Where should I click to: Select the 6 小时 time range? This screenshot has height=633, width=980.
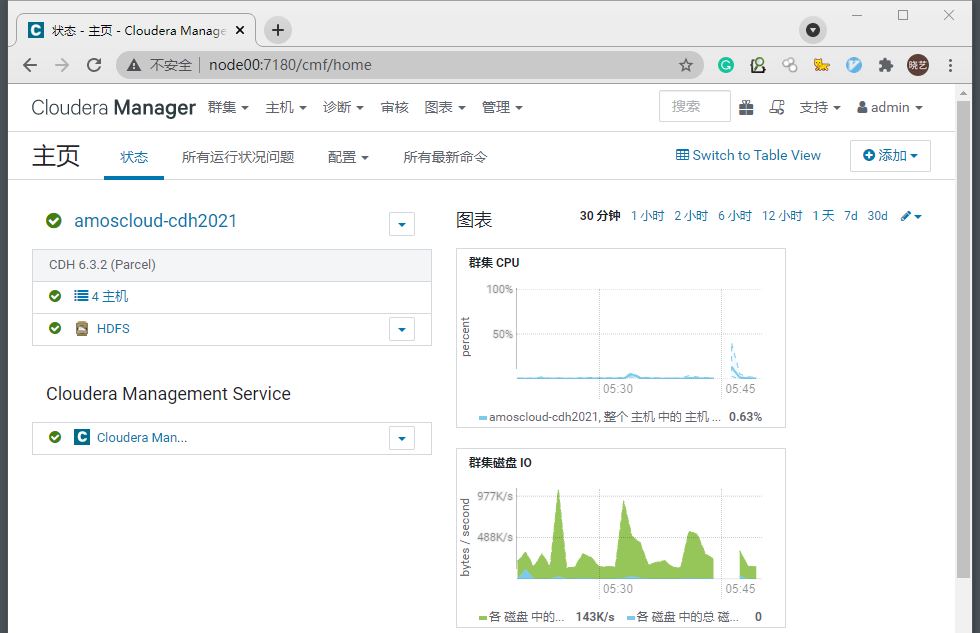tap(734, 216)
